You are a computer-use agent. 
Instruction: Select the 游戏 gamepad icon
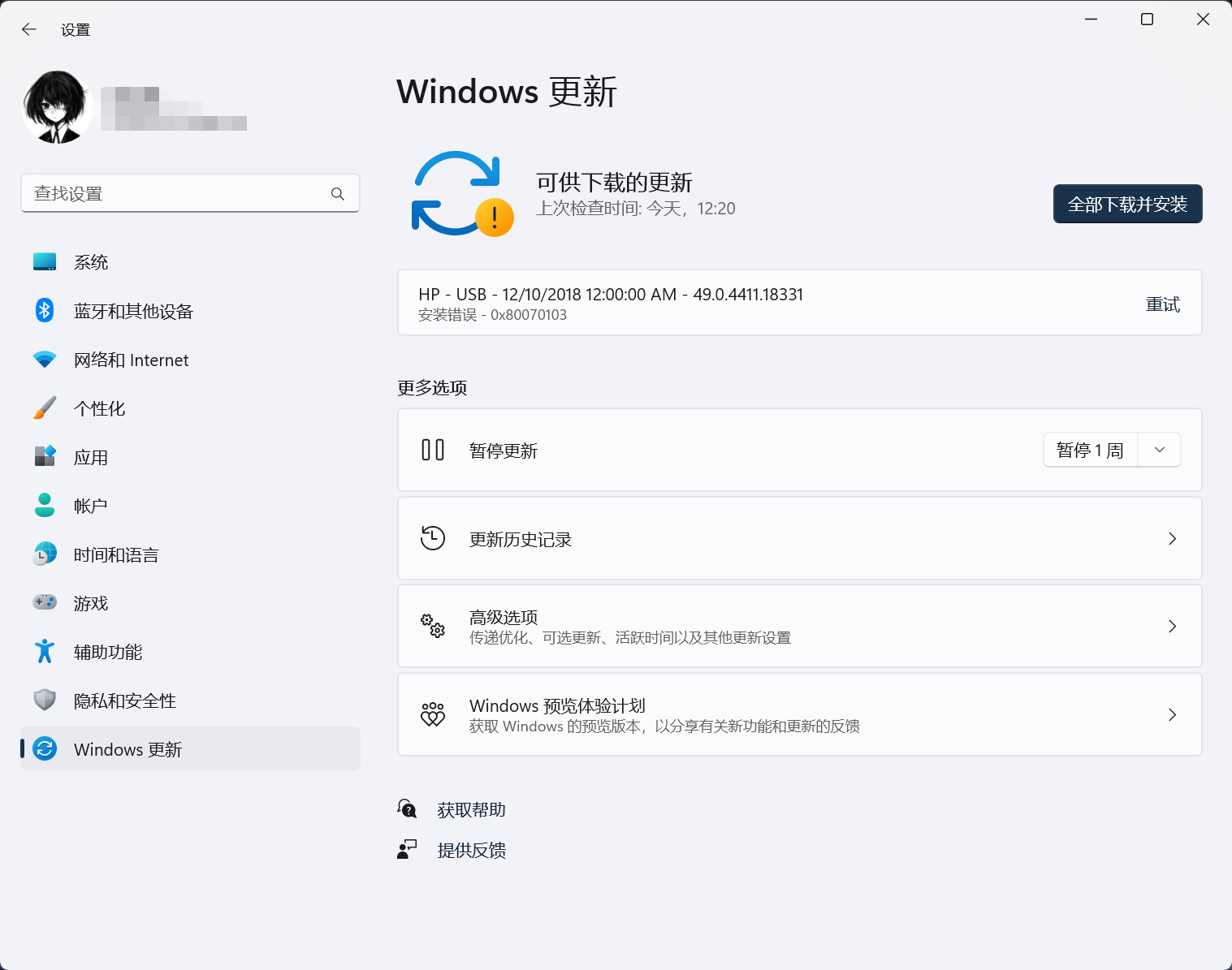44,602
